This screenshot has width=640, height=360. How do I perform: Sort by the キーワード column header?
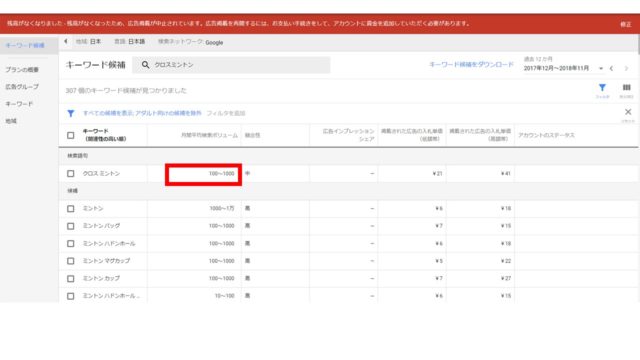pyautogui.click(x=104, y=135)
